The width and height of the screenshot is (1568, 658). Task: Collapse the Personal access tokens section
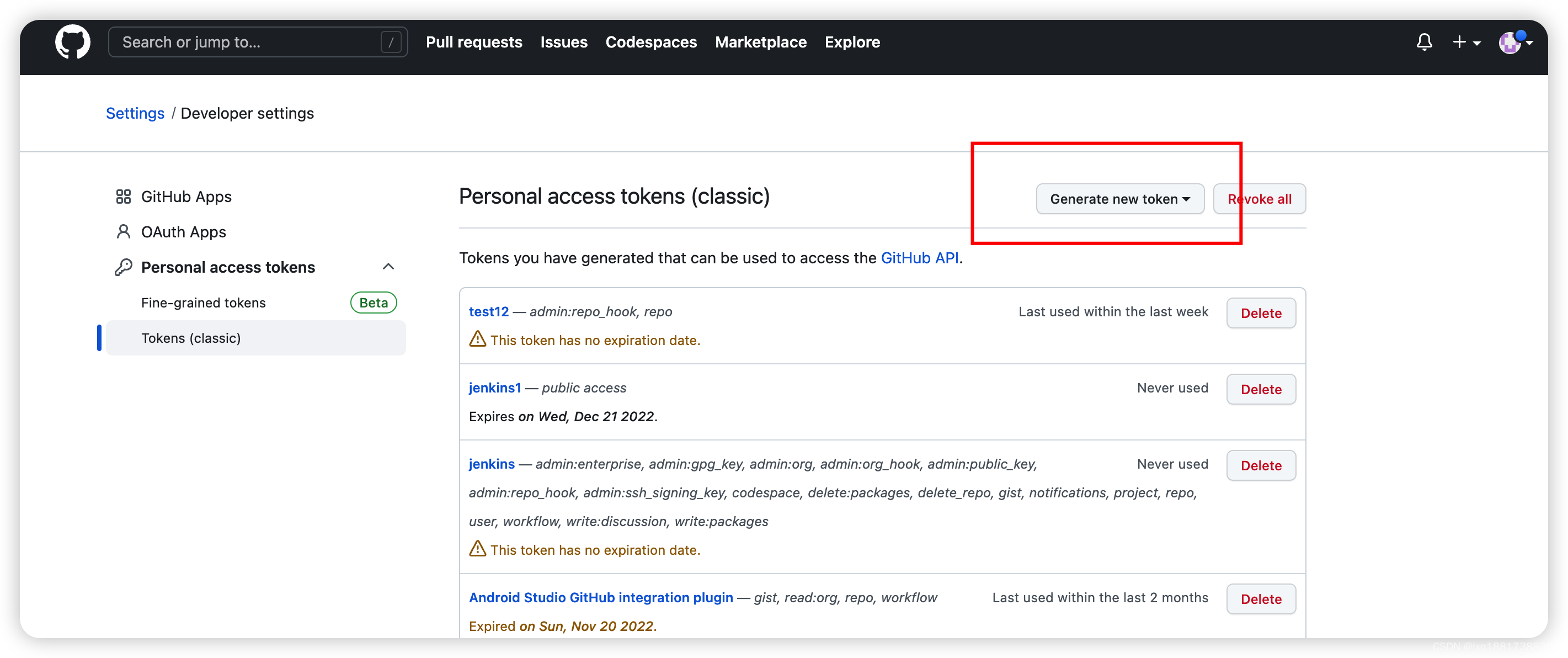point(388,267)
